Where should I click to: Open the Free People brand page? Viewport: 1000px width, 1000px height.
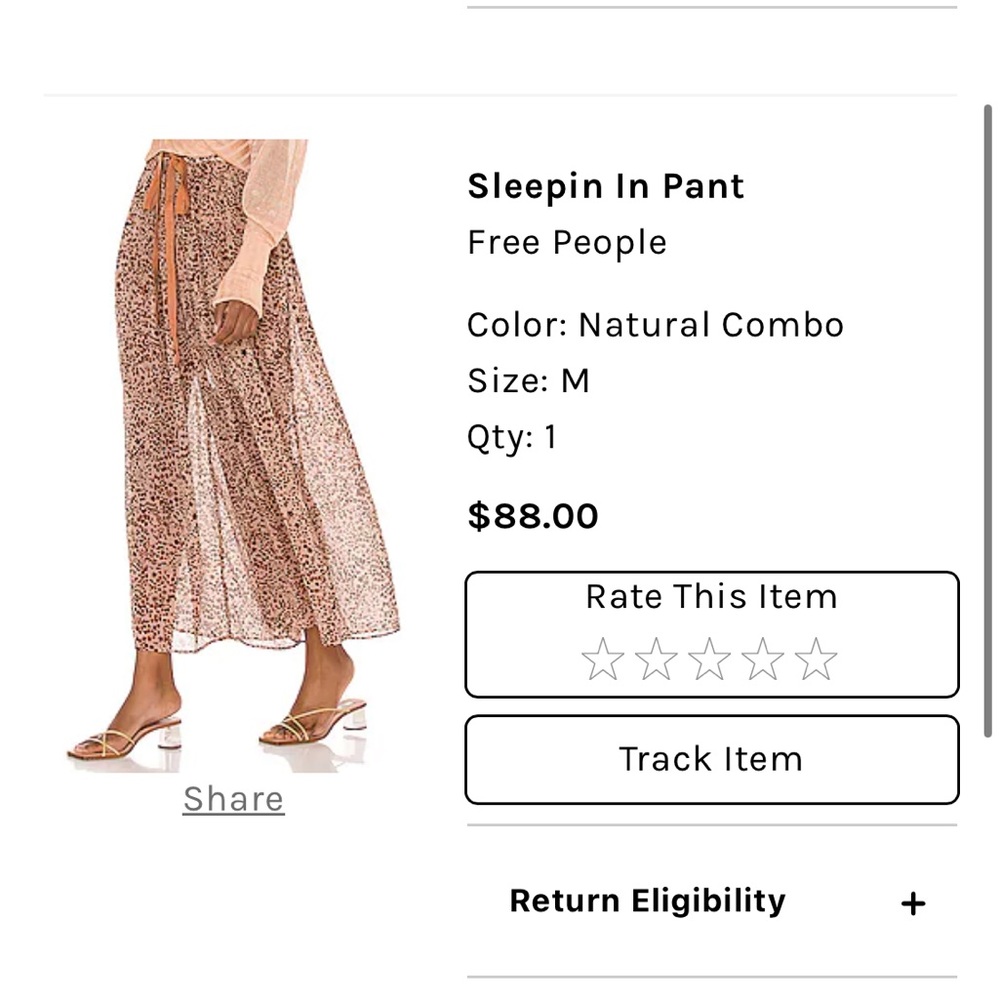[x=566, y=241]
